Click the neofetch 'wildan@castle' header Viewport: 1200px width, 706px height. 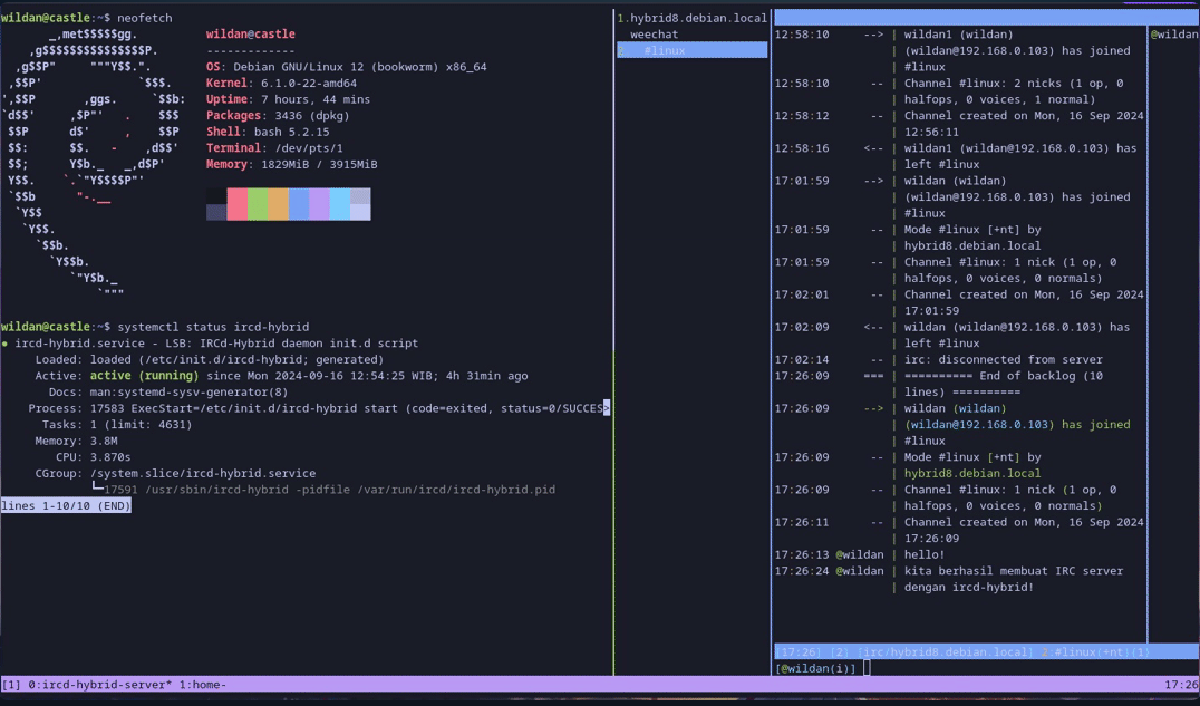point(251,34)
